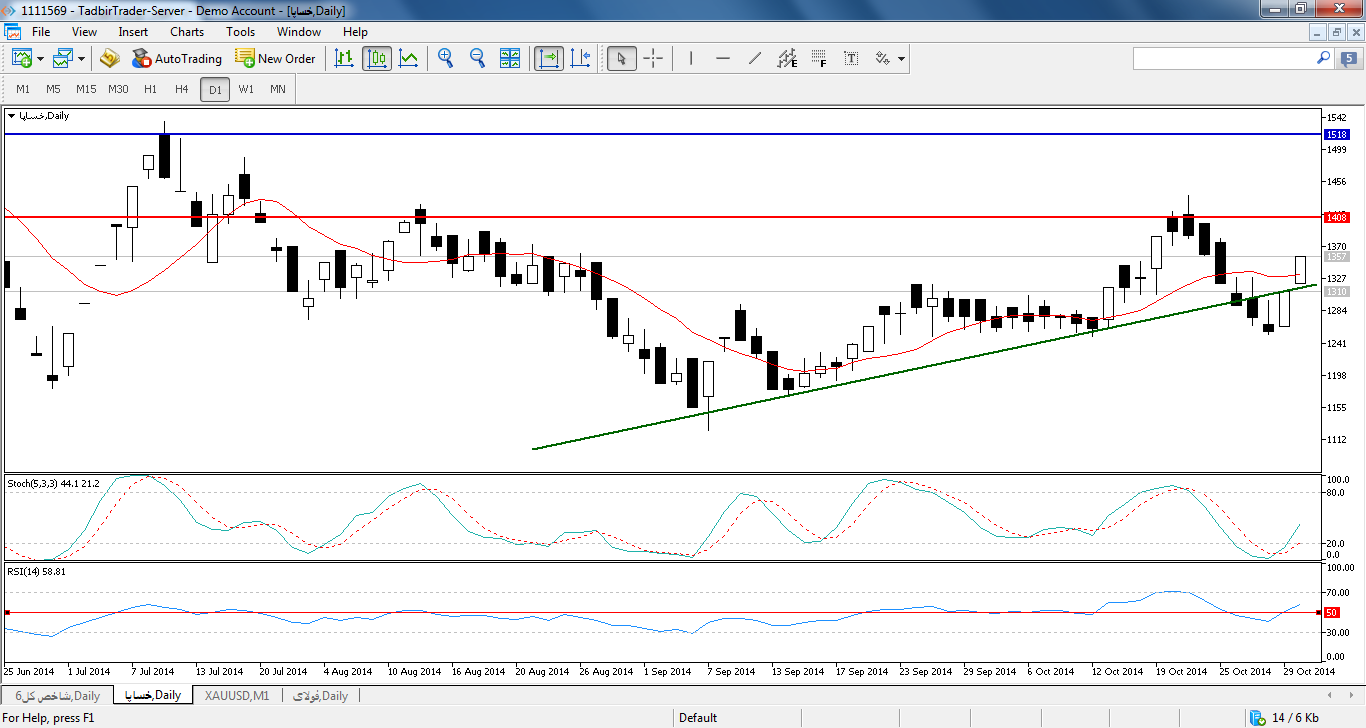
Task: Set timeframe to M1
Action: 23,89
